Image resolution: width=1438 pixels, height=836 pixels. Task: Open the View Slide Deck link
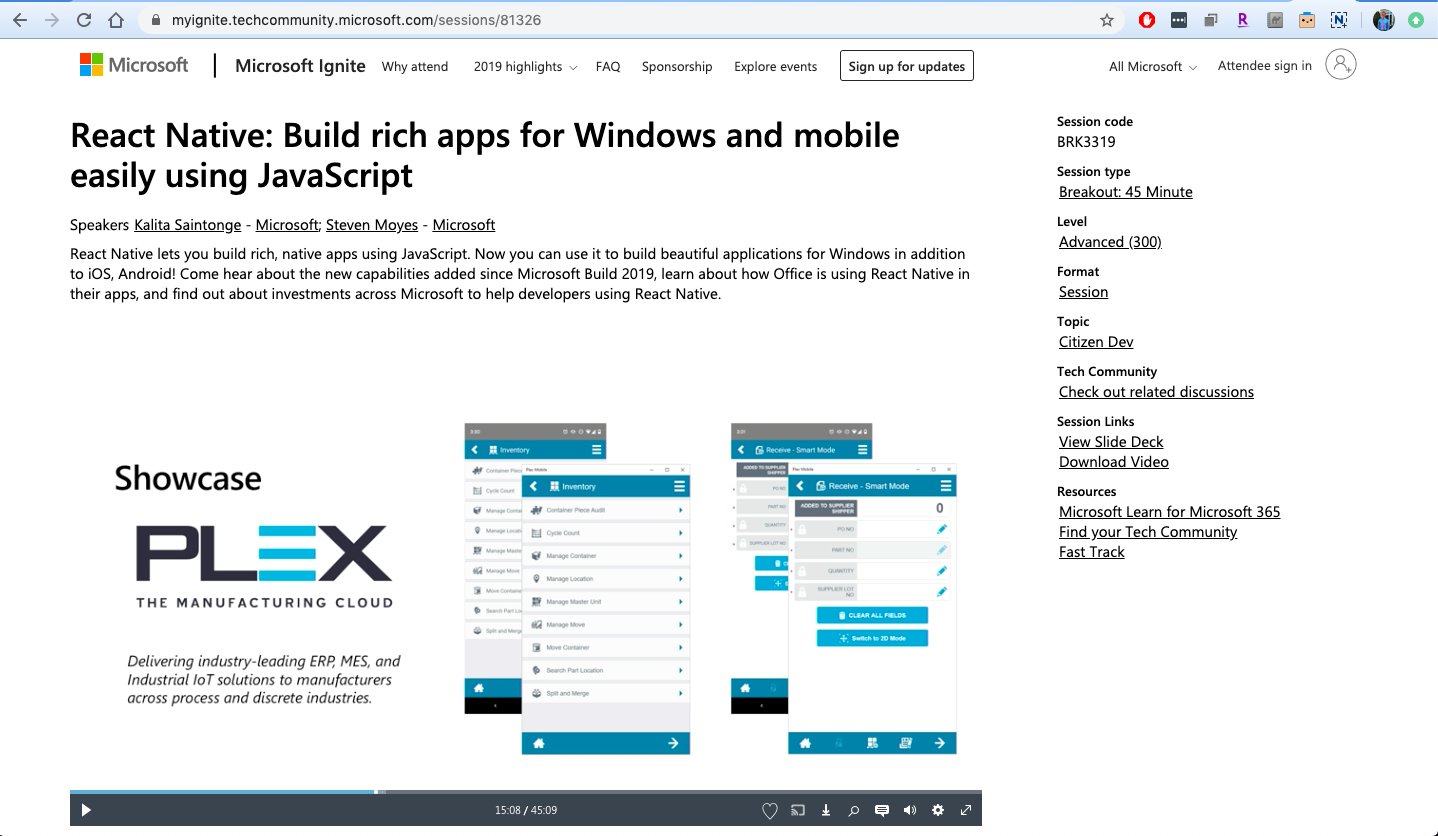coord(1110,441)
